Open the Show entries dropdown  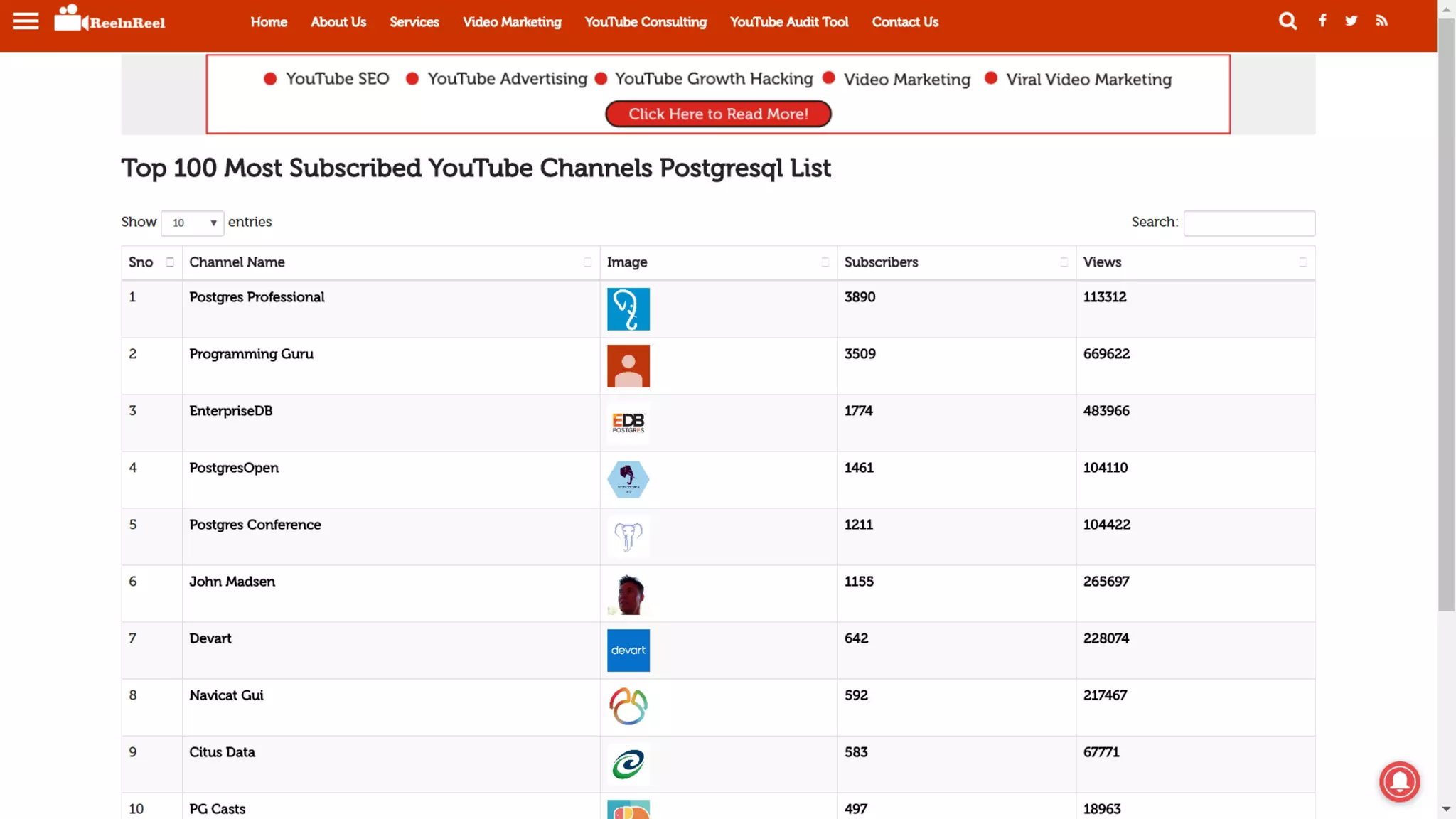(193, 223)
